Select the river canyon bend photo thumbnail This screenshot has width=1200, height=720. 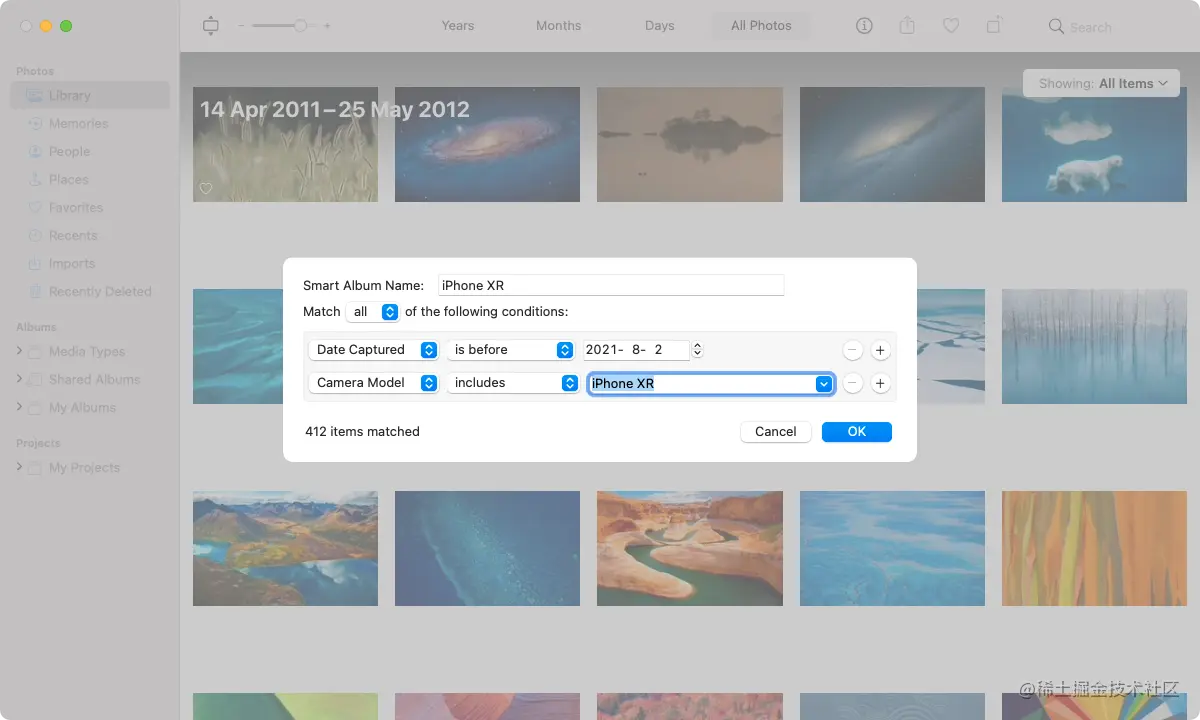[x=690, y=548]
